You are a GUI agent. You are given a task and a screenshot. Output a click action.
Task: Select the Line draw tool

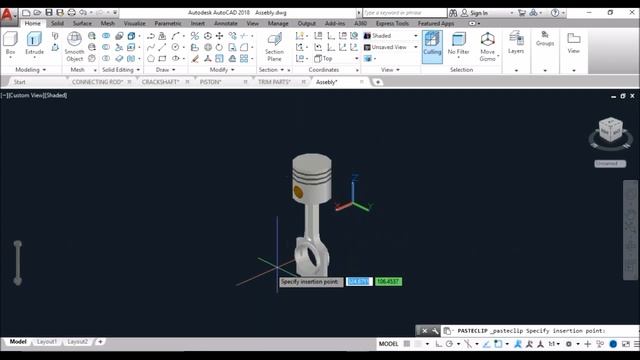click(x=162, y=47)
